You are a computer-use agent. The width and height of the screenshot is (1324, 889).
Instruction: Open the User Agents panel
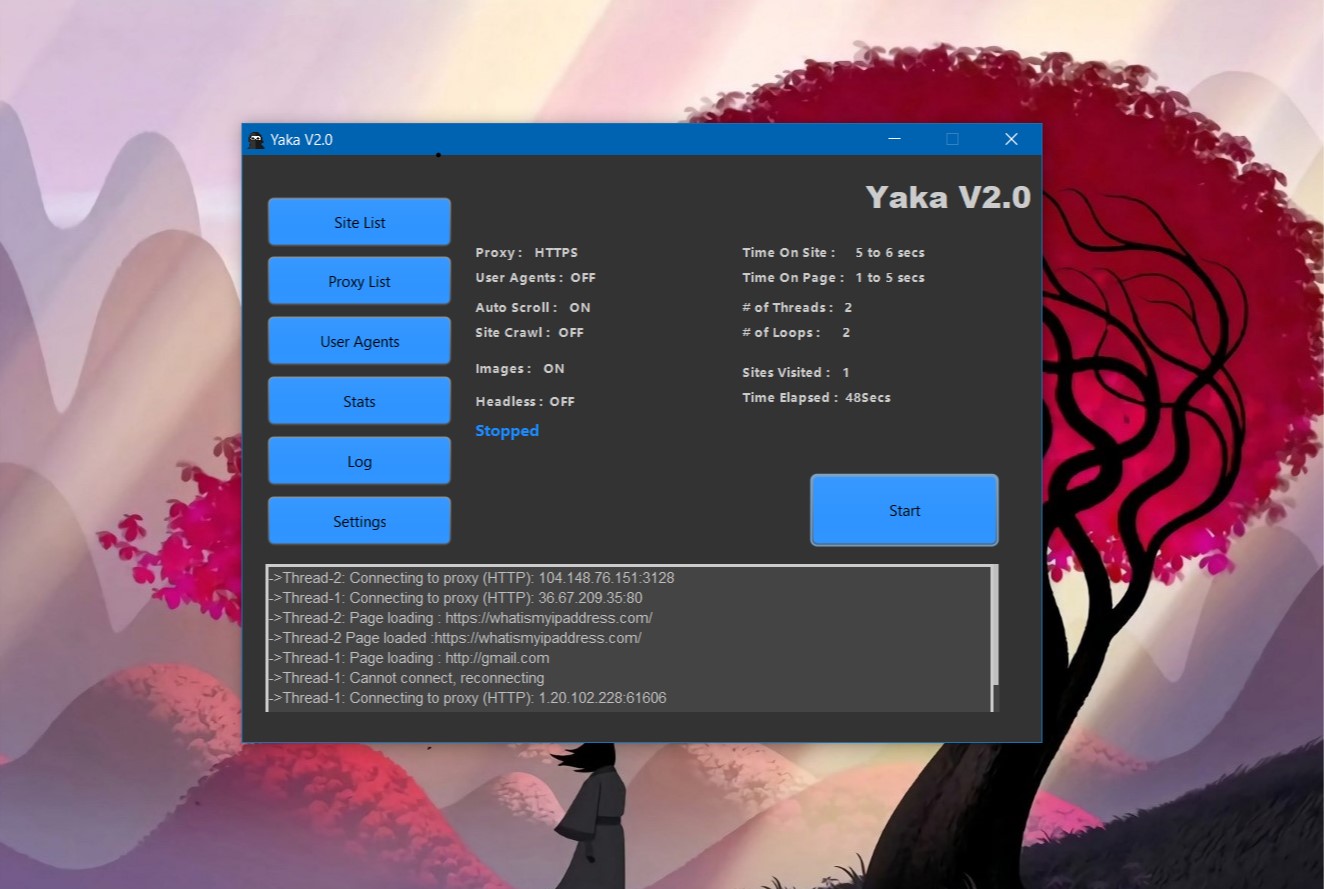[x=359, y=341]
